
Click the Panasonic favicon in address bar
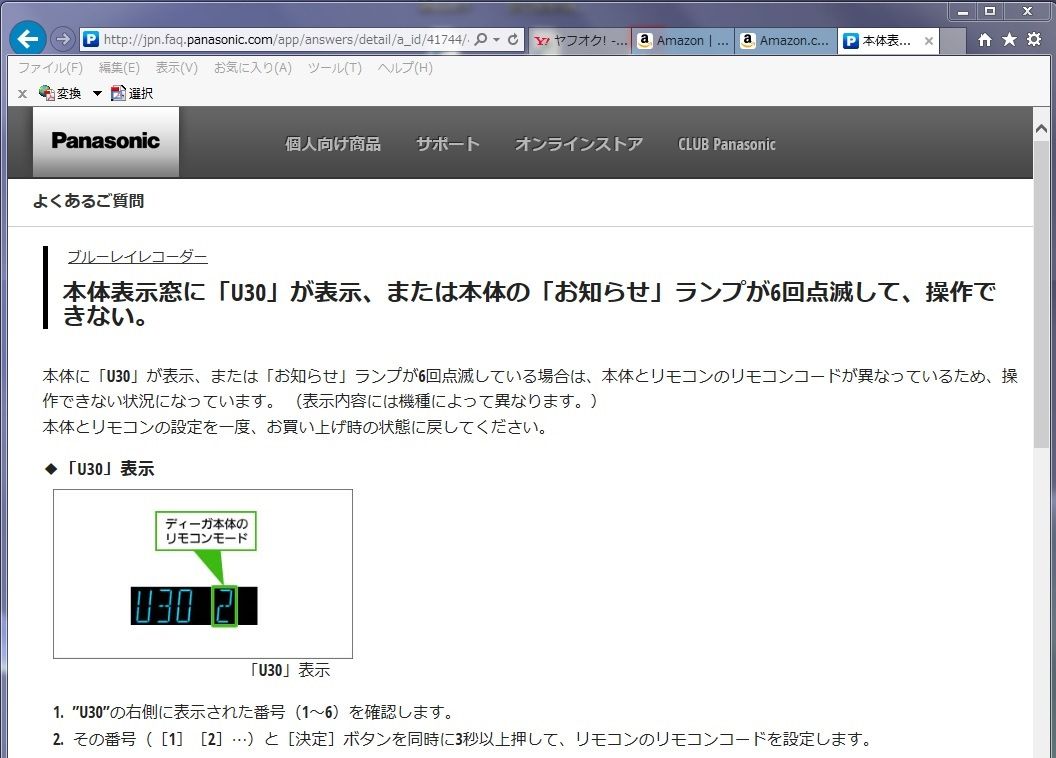(x=91, y=40)
